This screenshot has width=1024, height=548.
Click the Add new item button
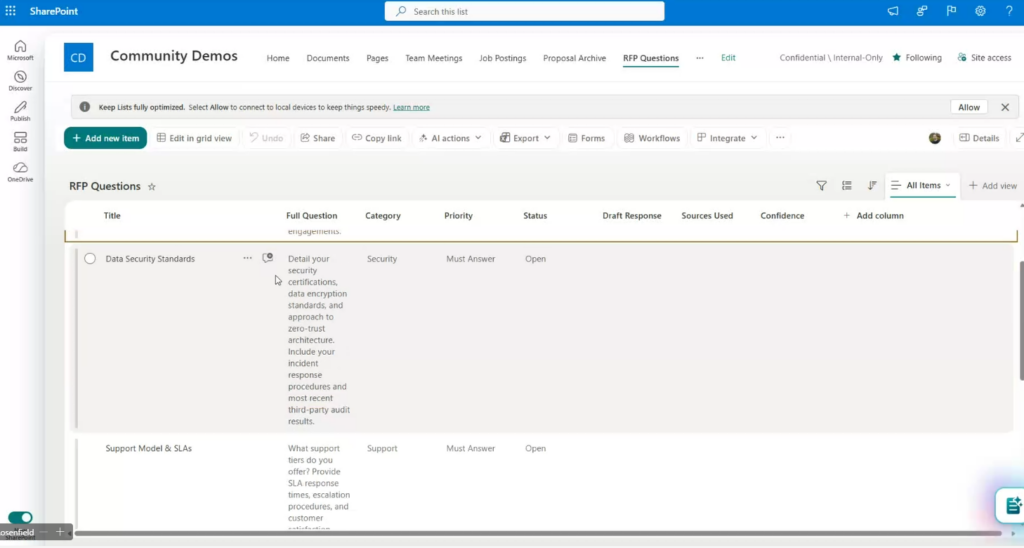point(105,138)
